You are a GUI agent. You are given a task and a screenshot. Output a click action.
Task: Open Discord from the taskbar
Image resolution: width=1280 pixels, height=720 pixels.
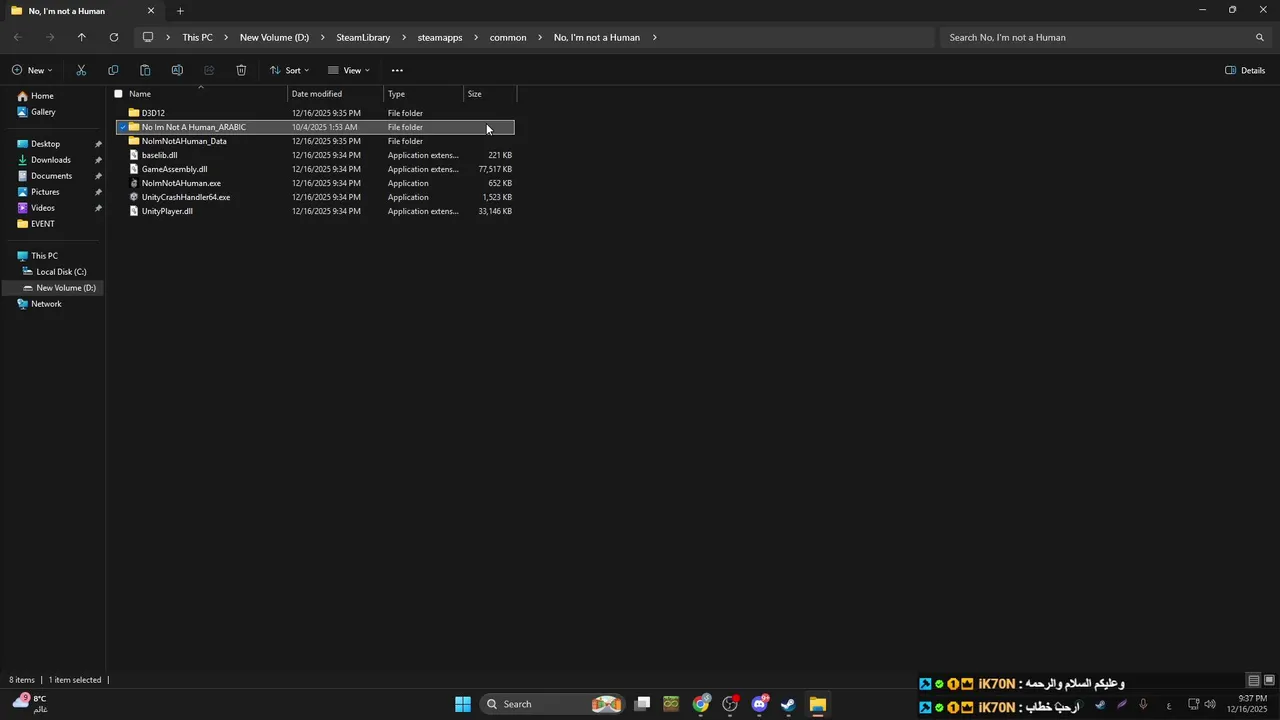point(760,704)
